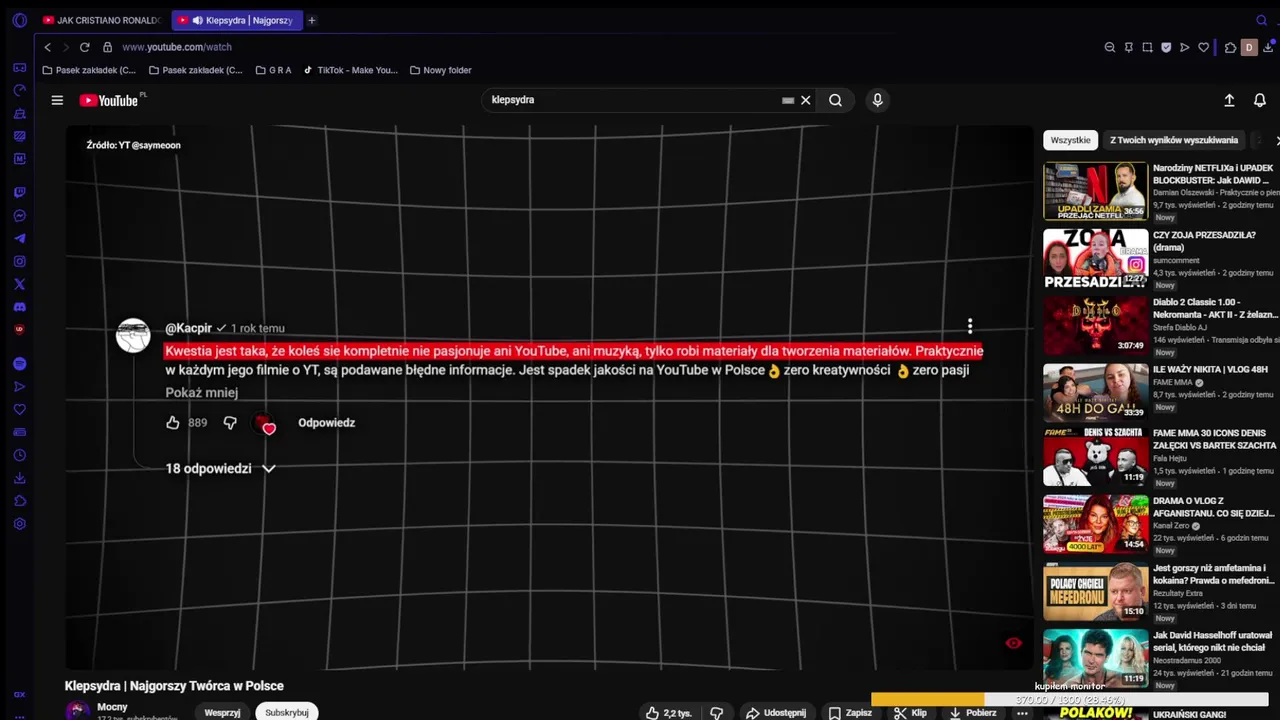The image size is (1280, 720).
Task: Take a snapshot with the capture icon
Action: pyautogui.click(x=1147, y=47)
